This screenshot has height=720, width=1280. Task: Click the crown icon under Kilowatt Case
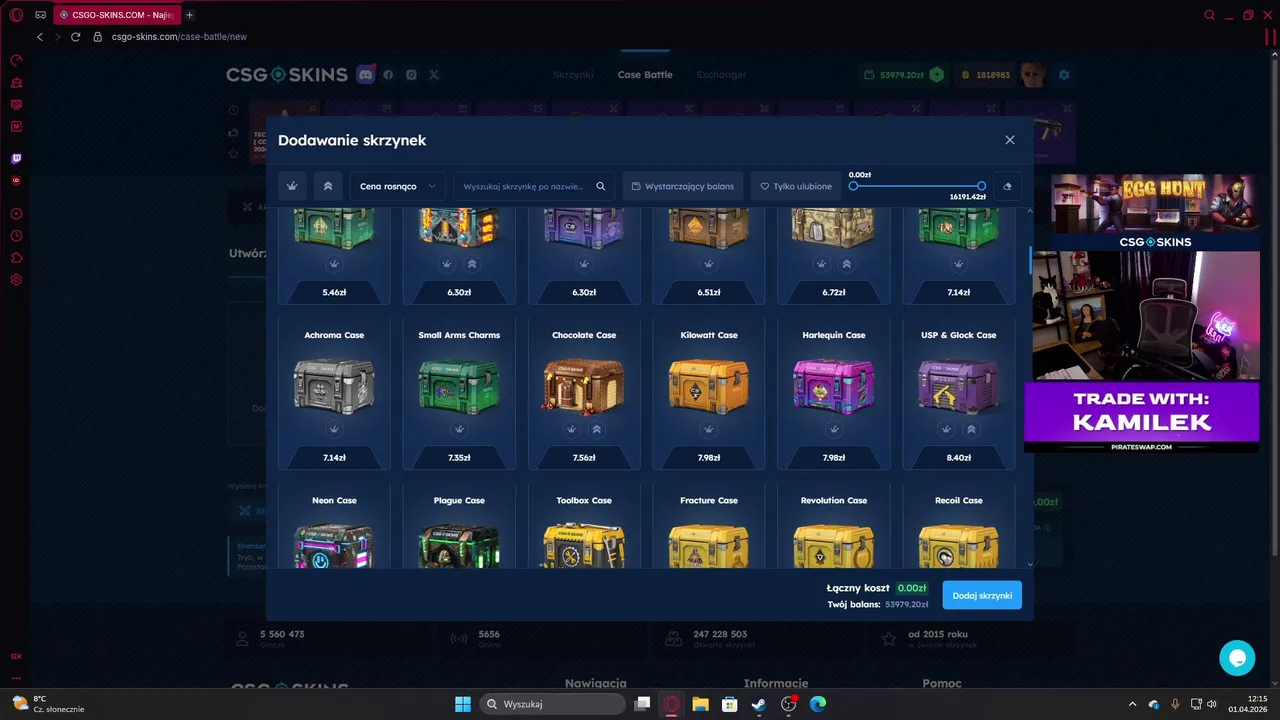(x=709, y=430)
